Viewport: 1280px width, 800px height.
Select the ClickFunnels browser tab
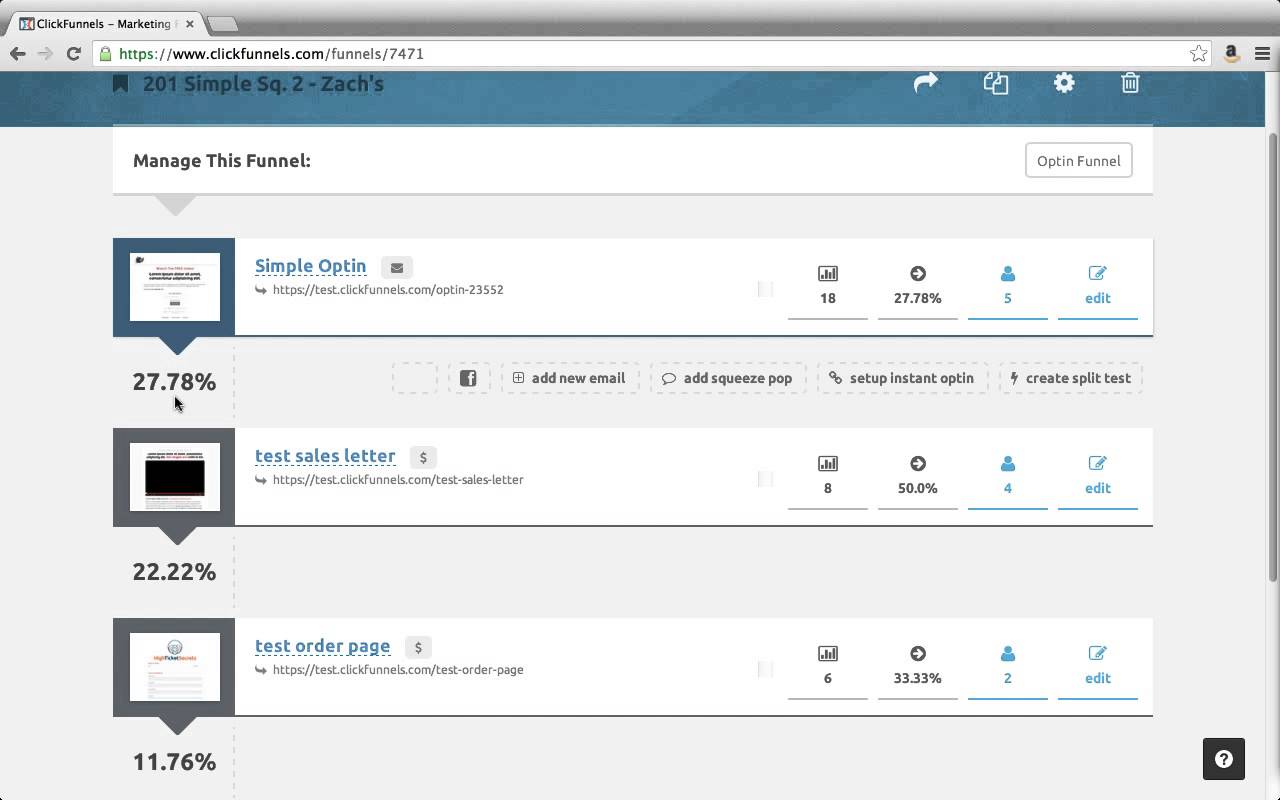[x=105, y=24]
